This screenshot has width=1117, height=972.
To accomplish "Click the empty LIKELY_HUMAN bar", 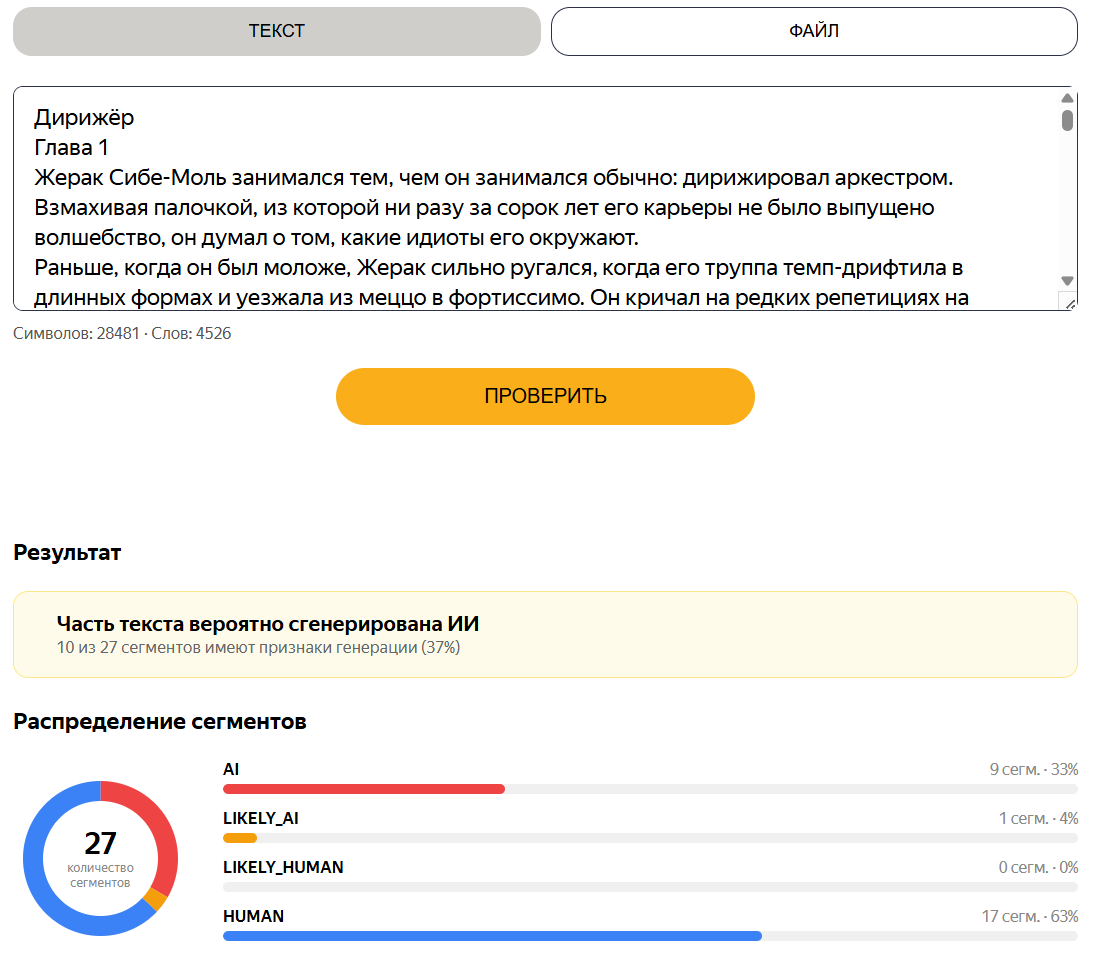I will (650, 887).
